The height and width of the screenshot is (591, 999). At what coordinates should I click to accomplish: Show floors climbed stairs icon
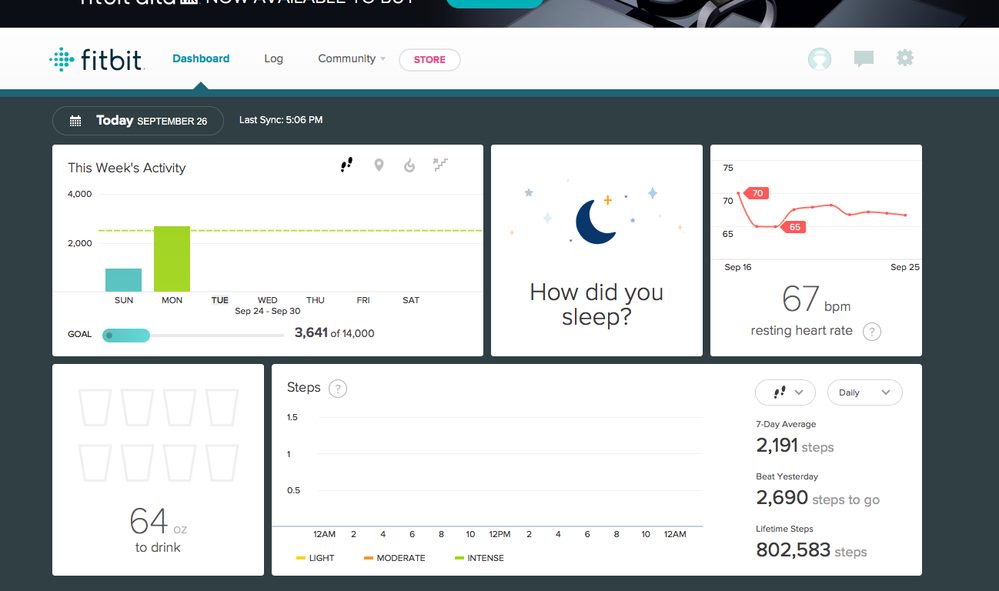point(440,165)
